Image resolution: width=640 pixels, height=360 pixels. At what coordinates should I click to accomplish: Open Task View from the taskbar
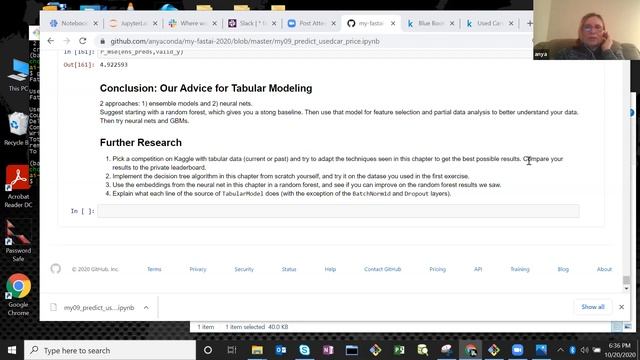point(232,350)
